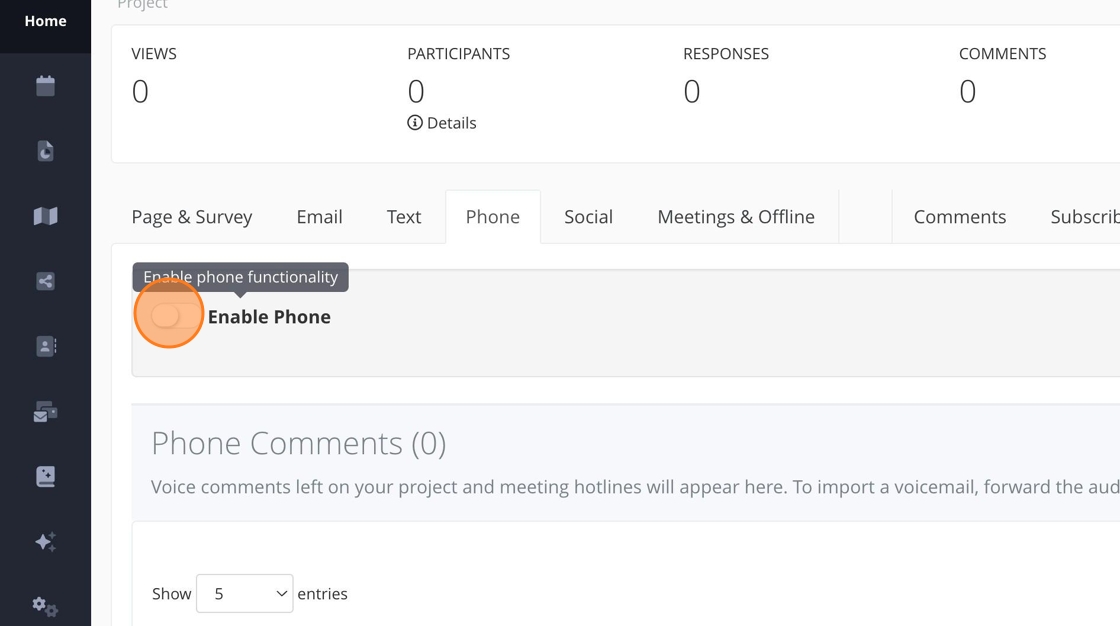The height and width of the screenshot is (626, 1120).
Task: Click the AI sparkles sidebar icon
Action: click(x=45, y=541)
